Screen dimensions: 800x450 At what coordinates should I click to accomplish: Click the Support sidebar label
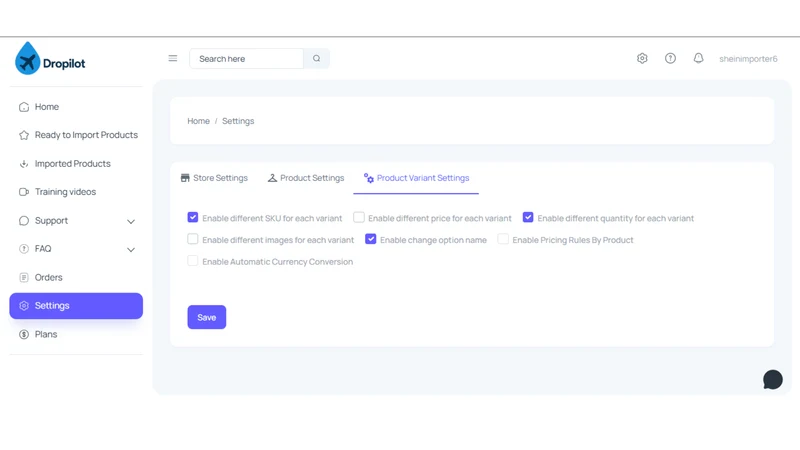[51, 220]
